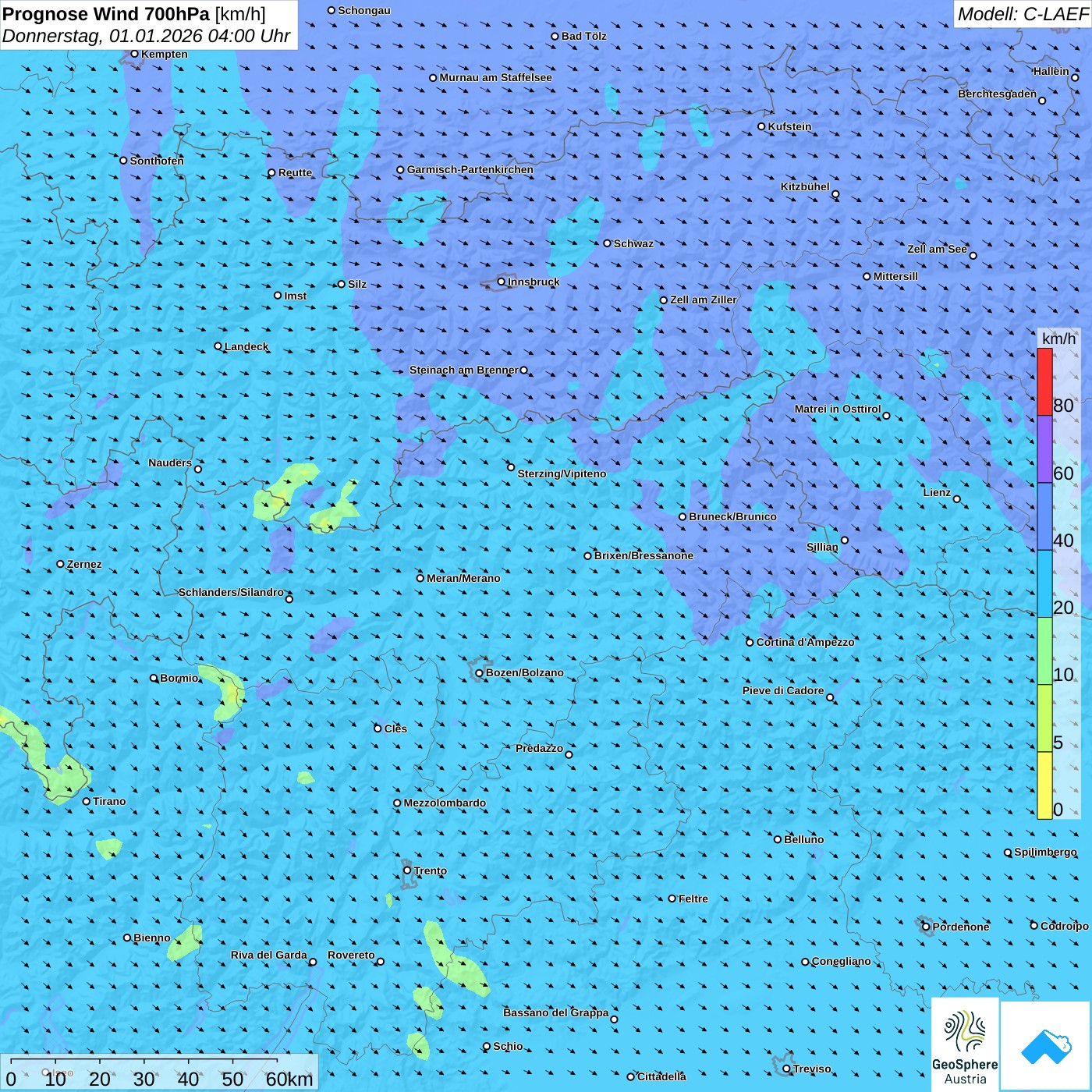Click the Cittadella label
Image resolution: width=1092 pixels, height=1092 pixels.
pos(661,1076)
